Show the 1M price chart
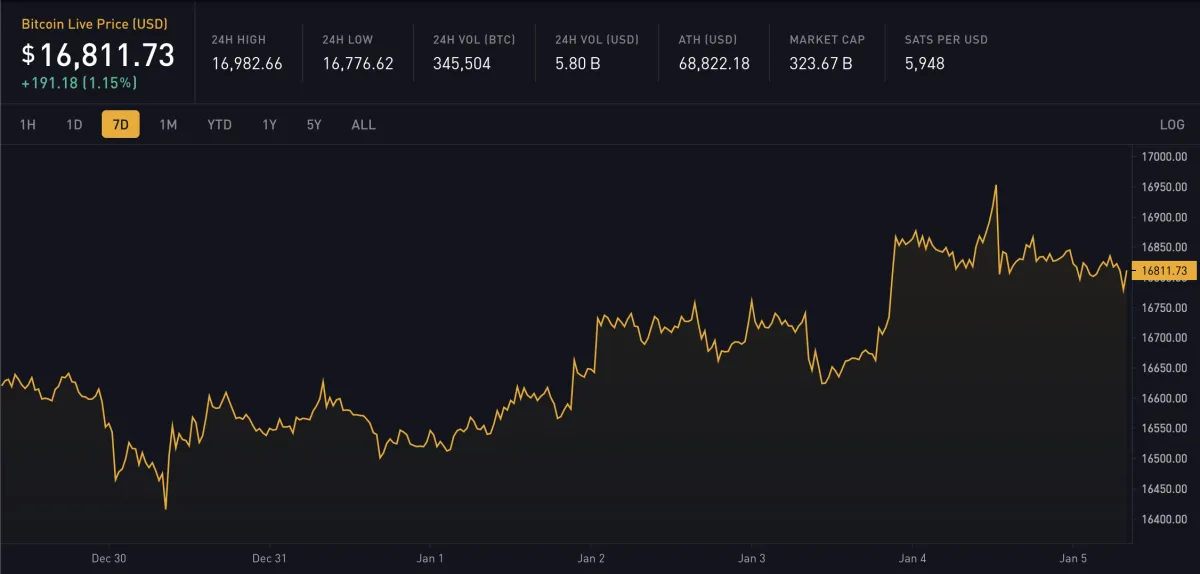This screenshot has width=1200, height=574. point(168,125)
